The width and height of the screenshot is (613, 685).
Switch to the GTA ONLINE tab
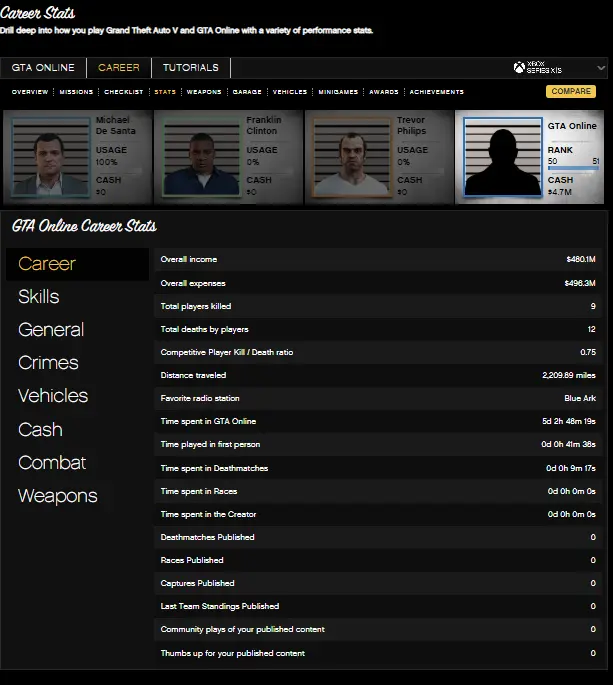point(43,68)
